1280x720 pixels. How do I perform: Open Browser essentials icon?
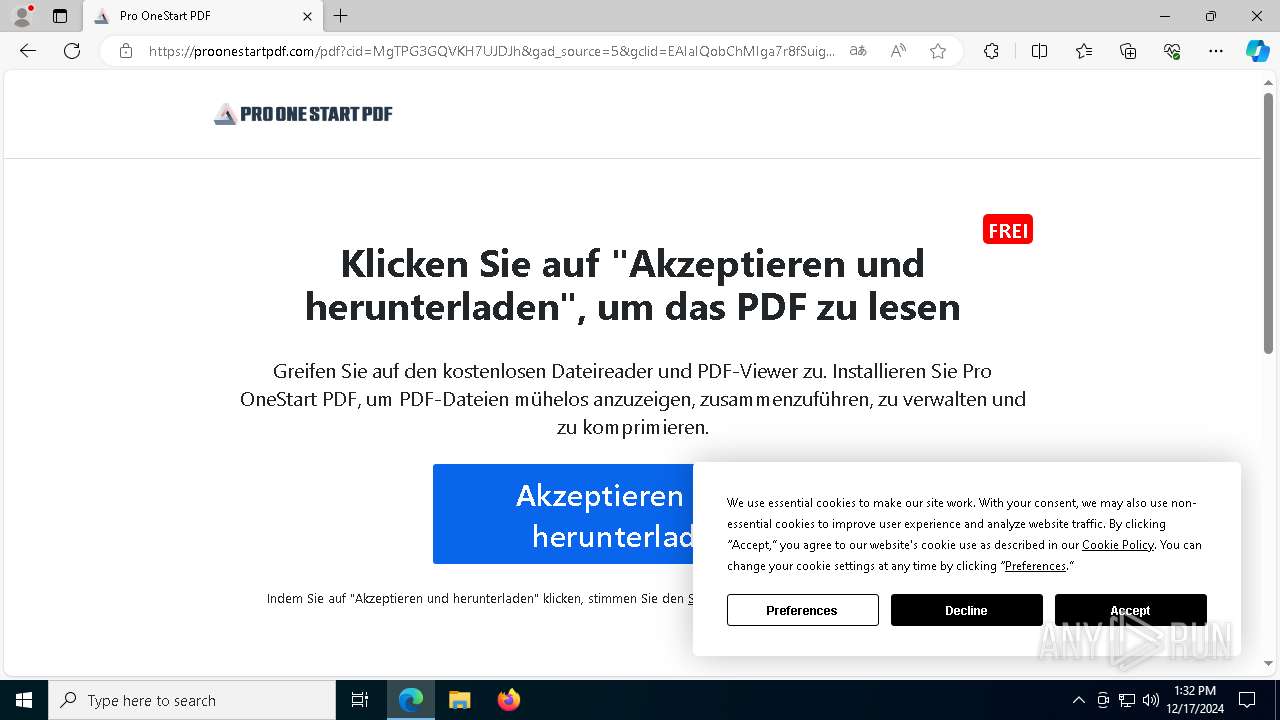(x=1172, y=51)
